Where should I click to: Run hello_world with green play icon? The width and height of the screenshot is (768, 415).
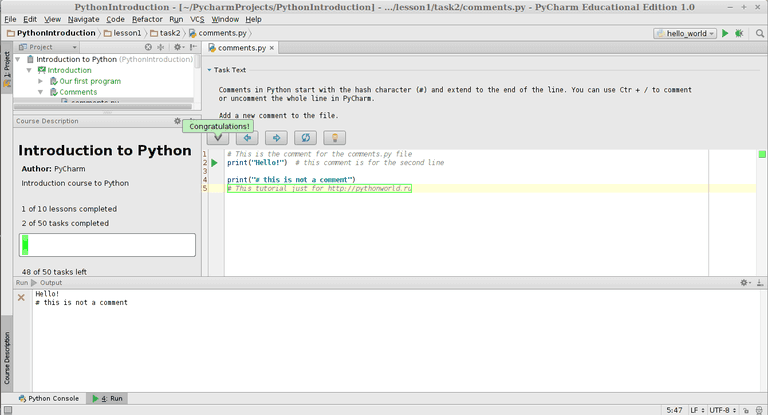coord(725,33)
